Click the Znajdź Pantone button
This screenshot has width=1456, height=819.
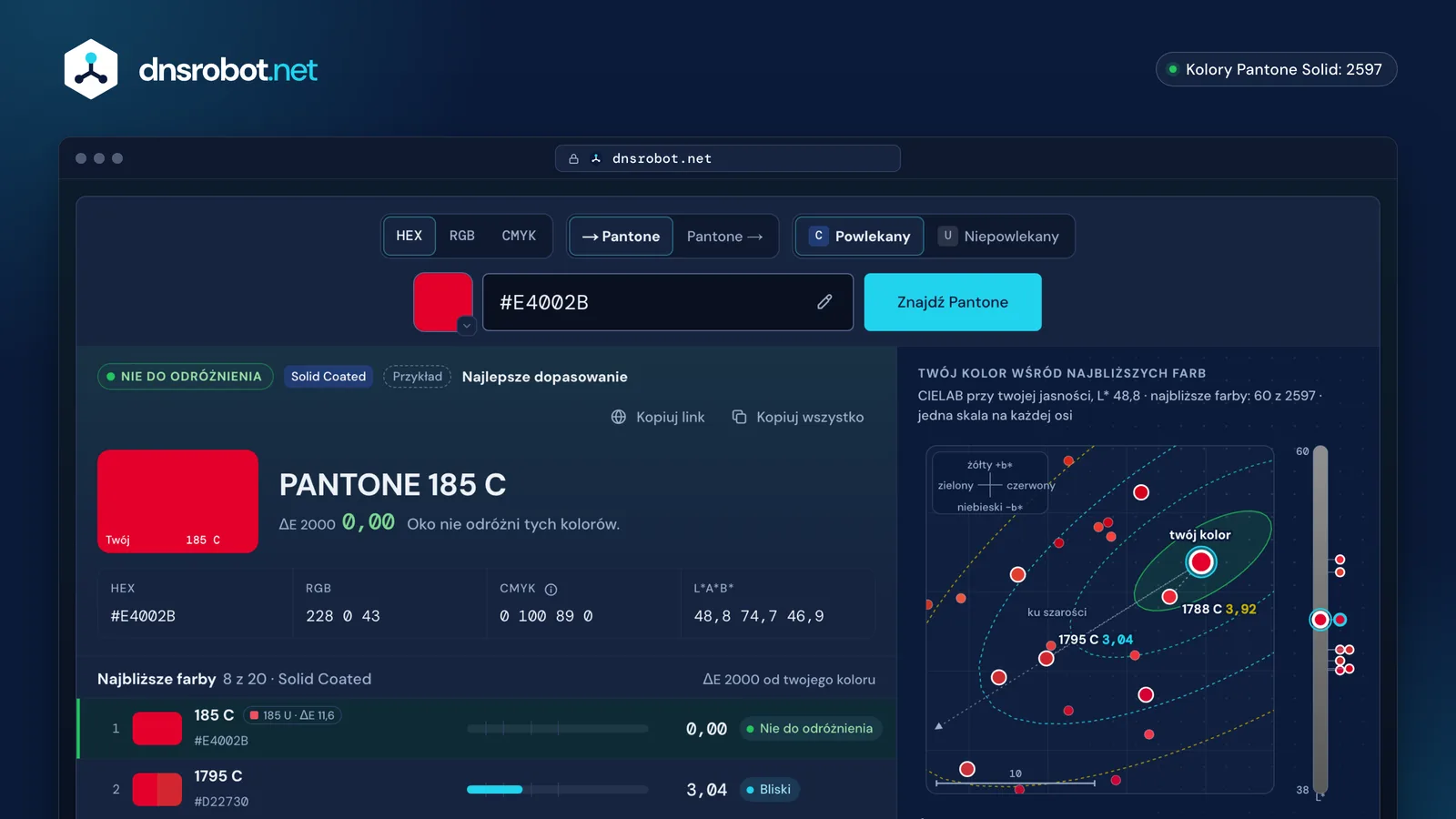coord(953,302)
